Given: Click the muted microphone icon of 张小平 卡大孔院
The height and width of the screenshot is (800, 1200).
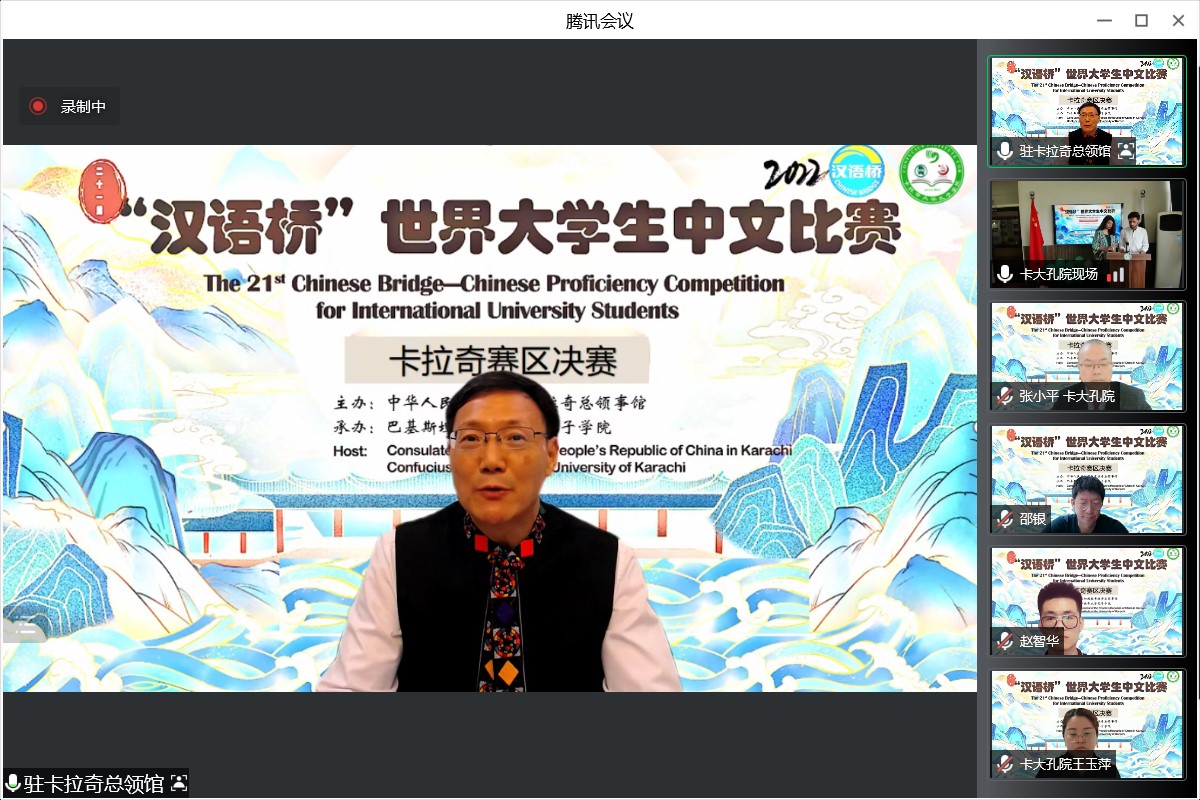Looking at the screenshot, I should (x=1005, y=397).
